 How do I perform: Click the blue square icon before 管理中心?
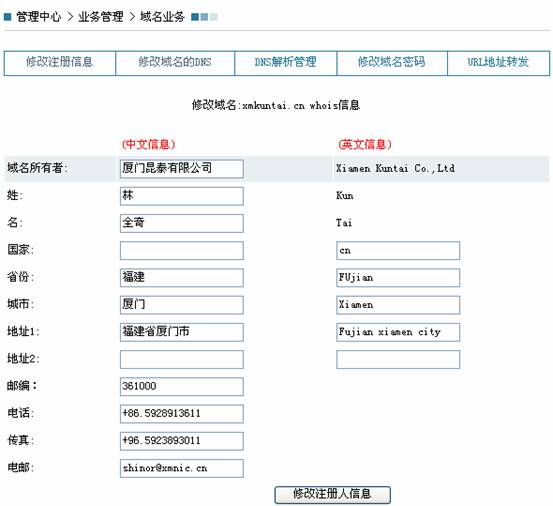(7, 17)
